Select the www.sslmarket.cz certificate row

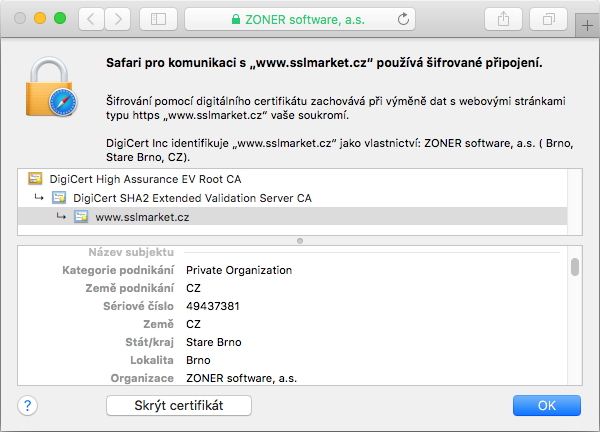(292, 217)
